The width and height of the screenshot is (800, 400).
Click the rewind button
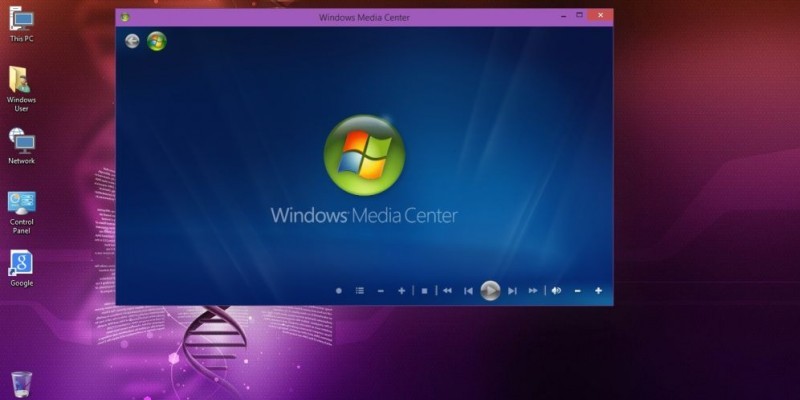[x=447, y=291]
